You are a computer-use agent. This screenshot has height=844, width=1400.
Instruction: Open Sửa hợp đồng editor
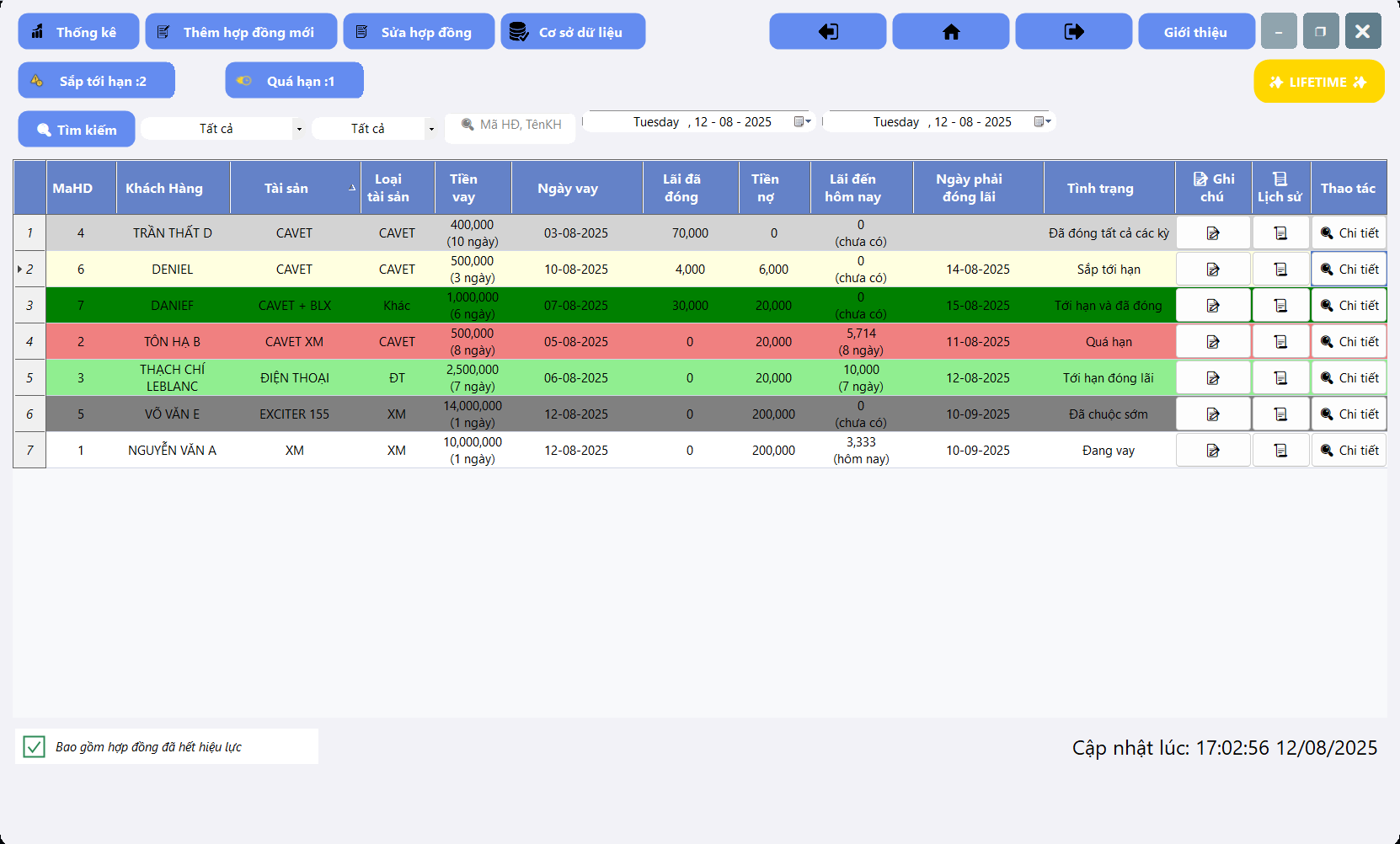(419, 32)
